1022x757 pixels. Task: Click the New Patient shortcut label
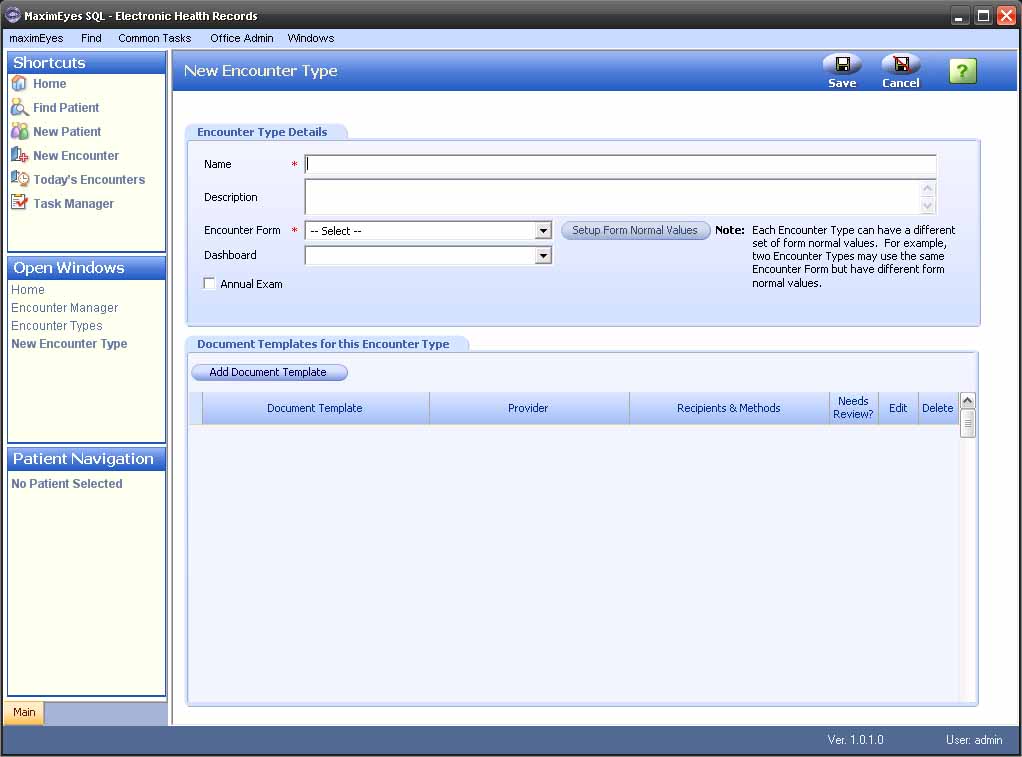(x=67, y=132)
